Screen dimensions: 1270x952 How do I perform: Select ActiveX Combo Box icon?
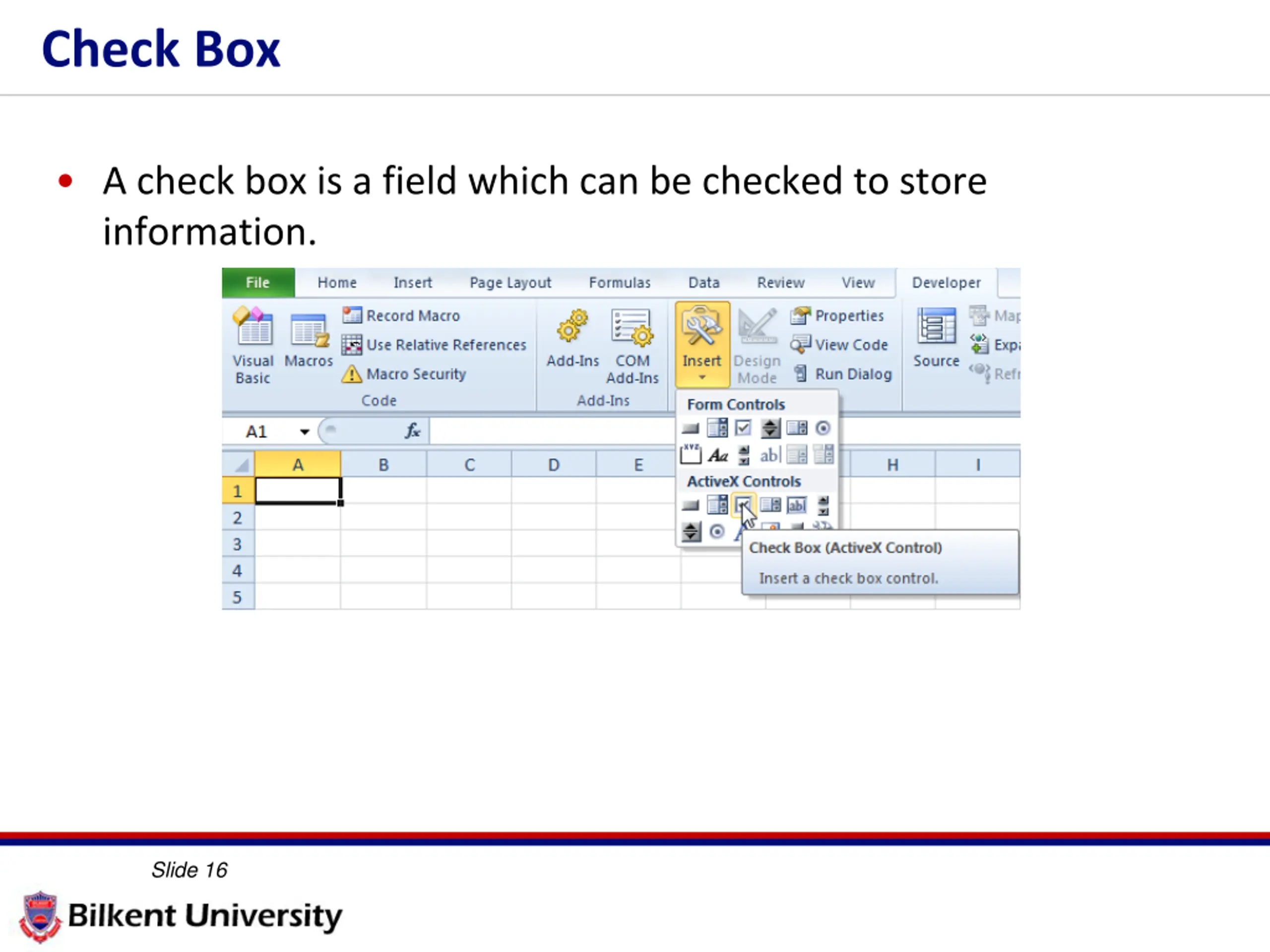[717, 505]
